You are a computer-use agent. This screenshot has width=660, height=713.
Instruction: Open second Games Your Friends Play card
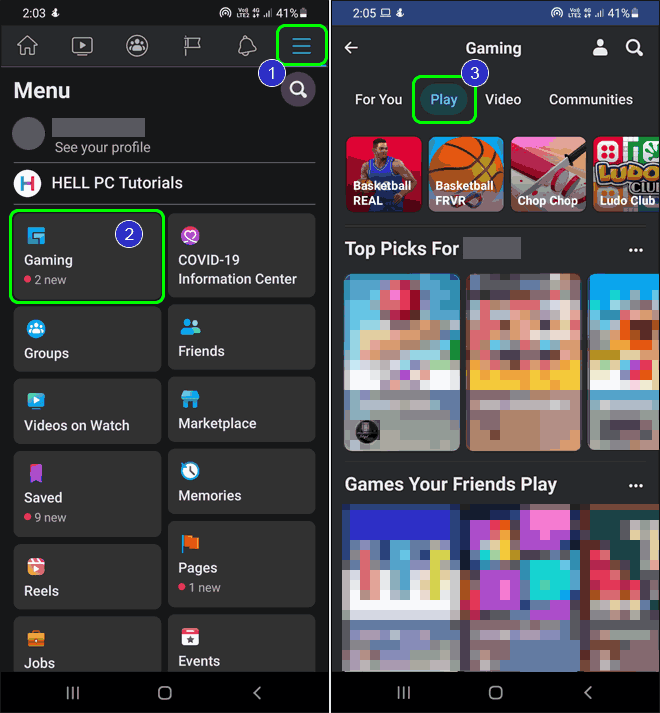pyautogui.click(x=520, y=587)
